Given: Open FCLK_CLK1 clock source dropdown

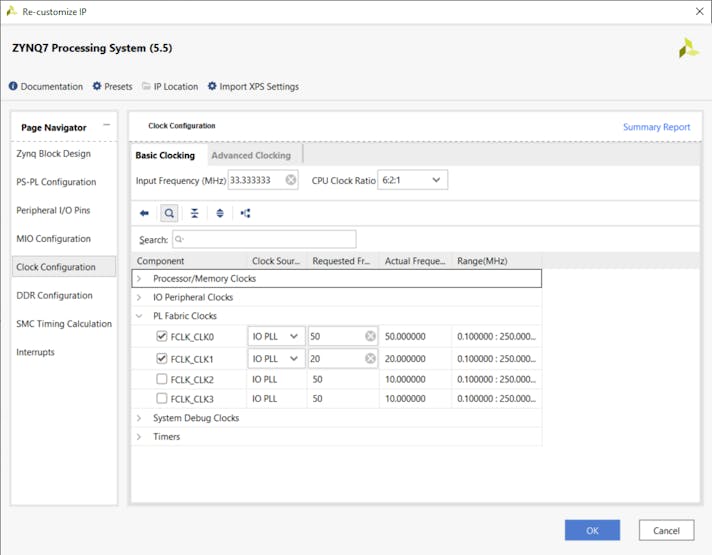Looking at the screenshot, I should (276, 358).
